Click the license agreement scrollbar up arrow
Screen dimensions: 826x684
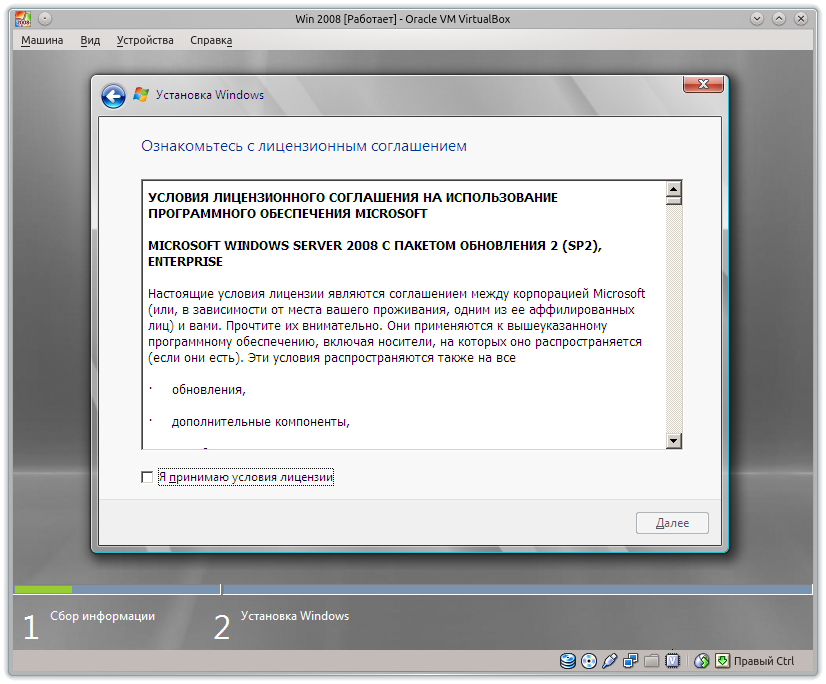(675, 190)
